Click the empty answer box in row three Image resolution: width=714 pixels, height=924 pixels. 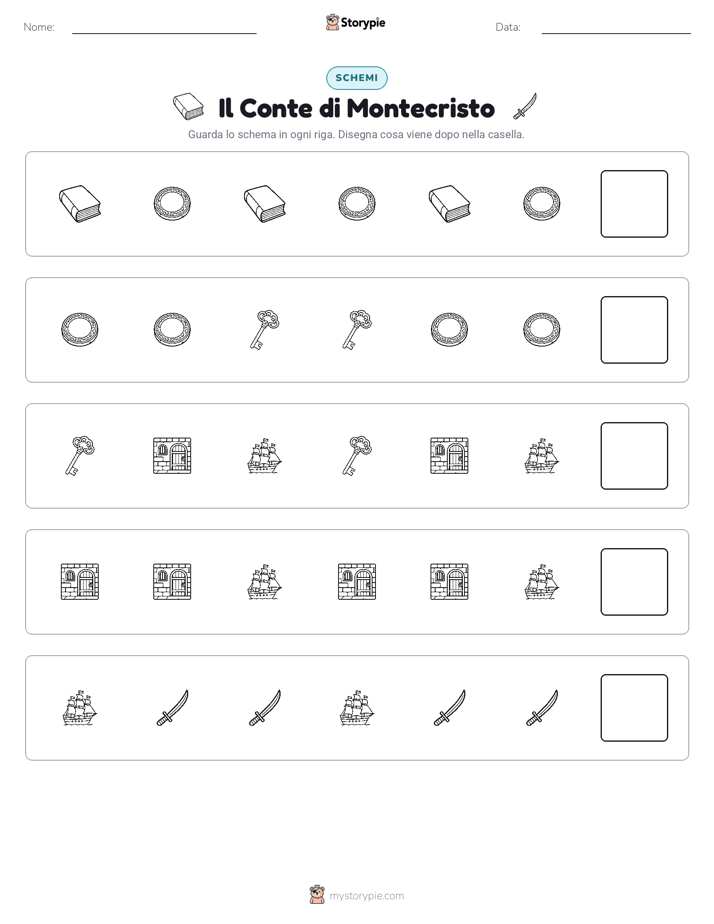point(634,456)
